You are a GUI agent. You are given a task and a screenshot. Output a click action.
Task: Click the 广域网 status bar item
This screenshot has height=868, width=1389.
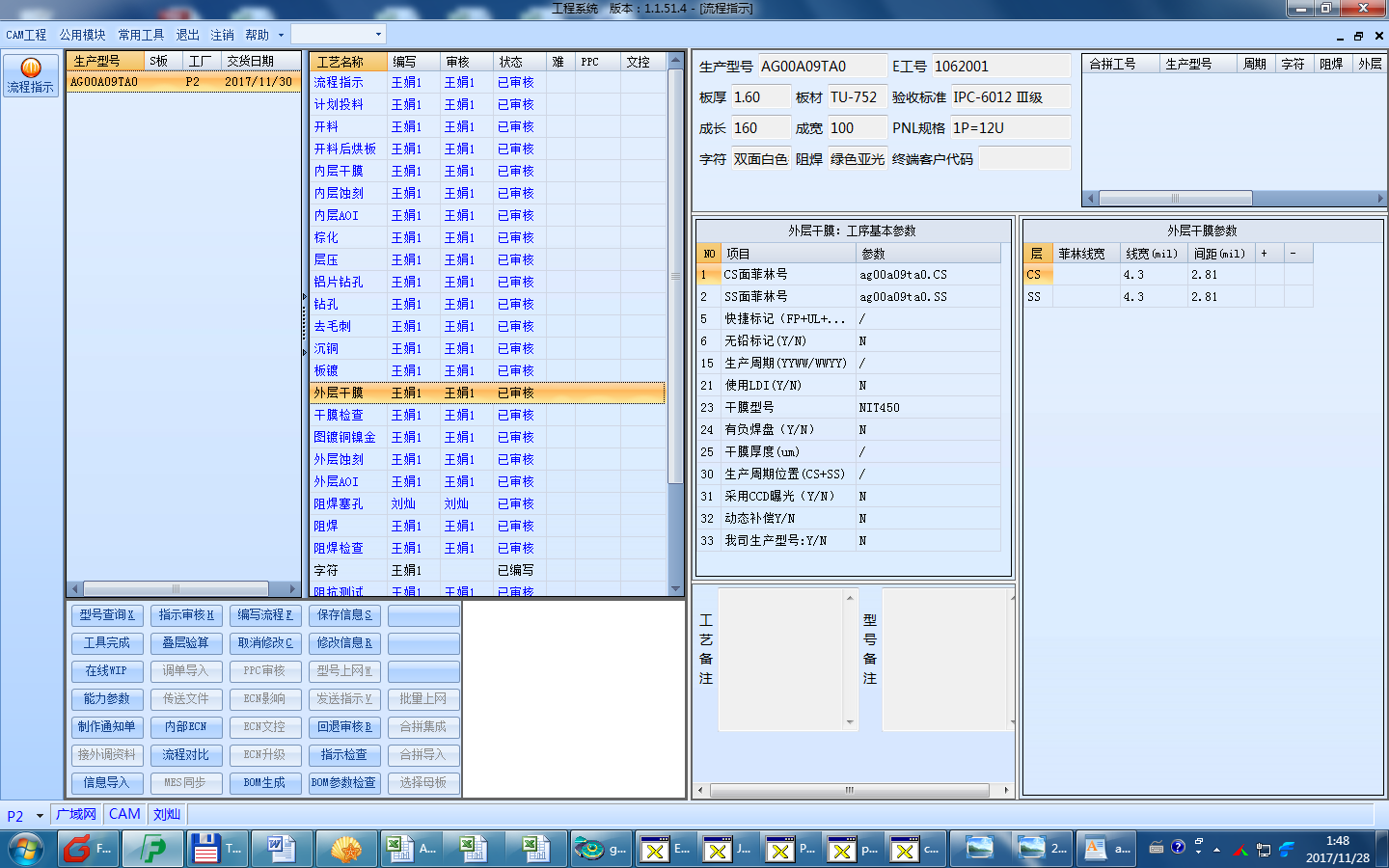point(76,815)
